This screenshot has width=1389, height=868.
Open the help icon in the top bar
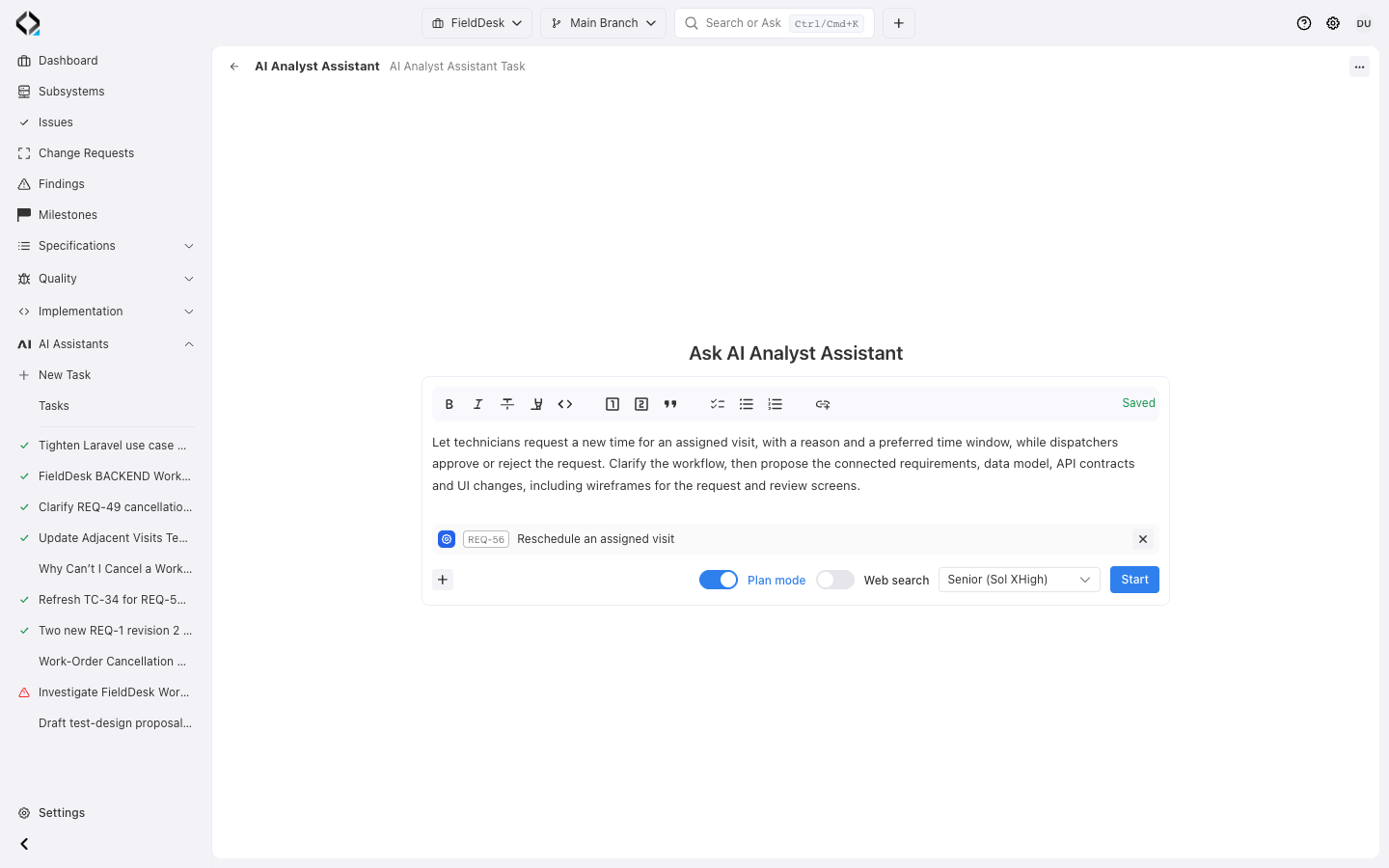[x=1304, y=23]
